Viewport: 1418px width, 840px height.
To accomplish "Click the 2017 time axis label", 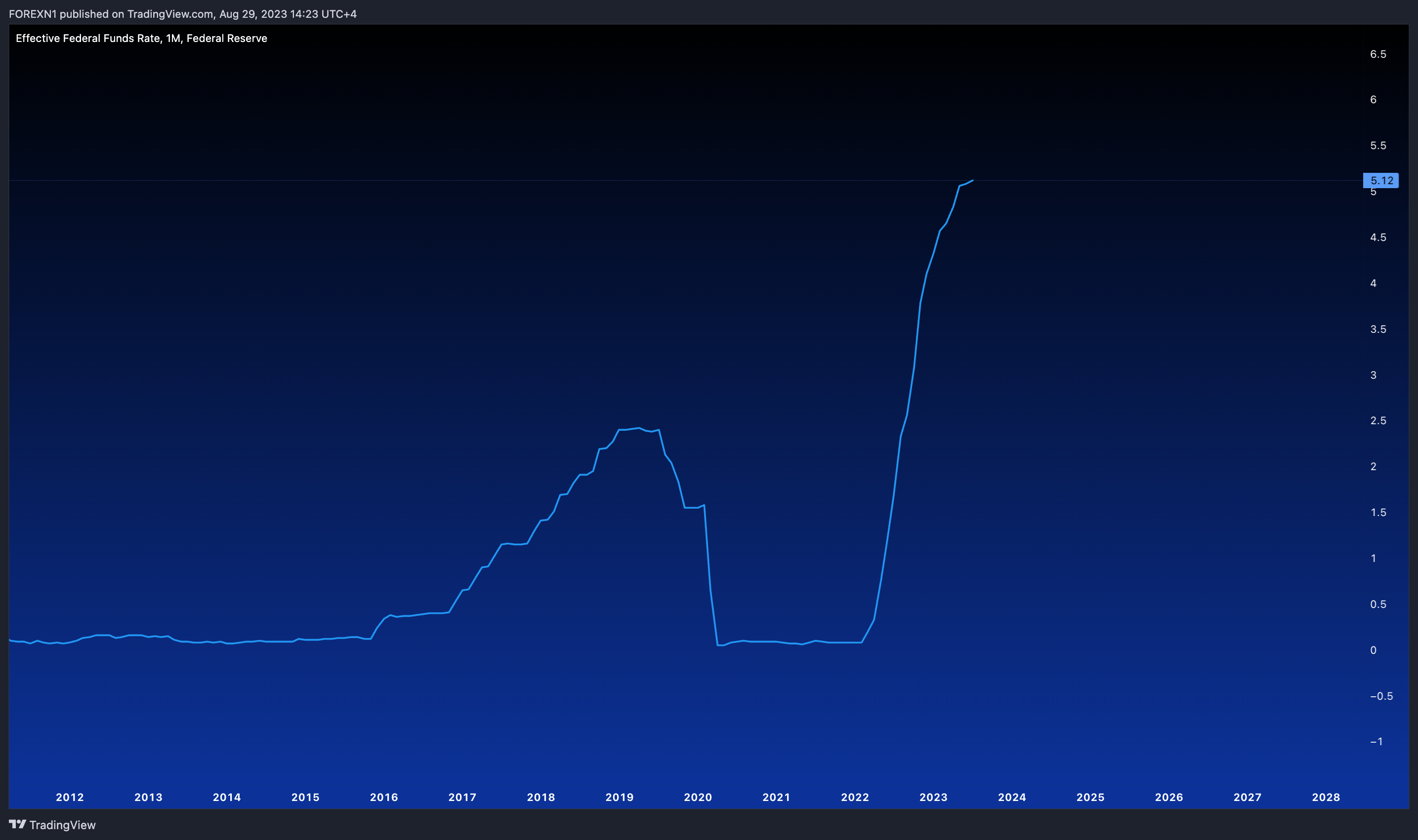I will [x=462, y=797].
